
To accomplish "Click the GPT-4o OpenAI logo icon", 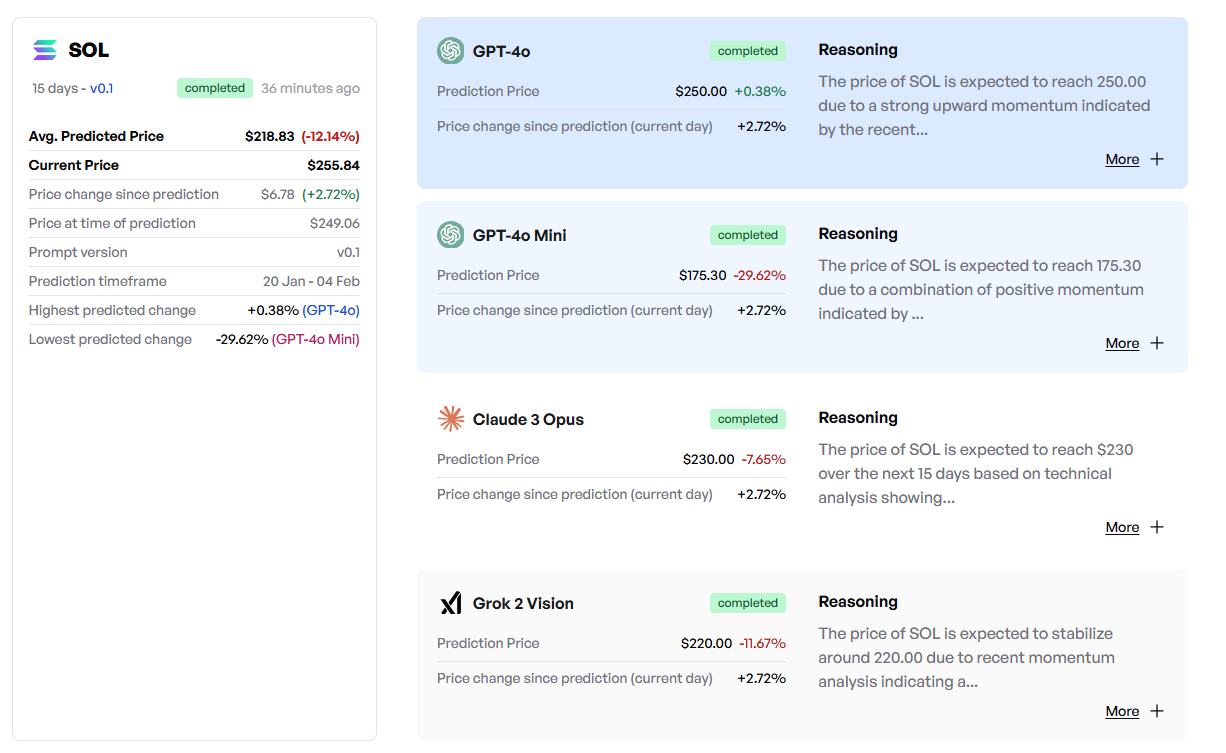I will 450,51.
